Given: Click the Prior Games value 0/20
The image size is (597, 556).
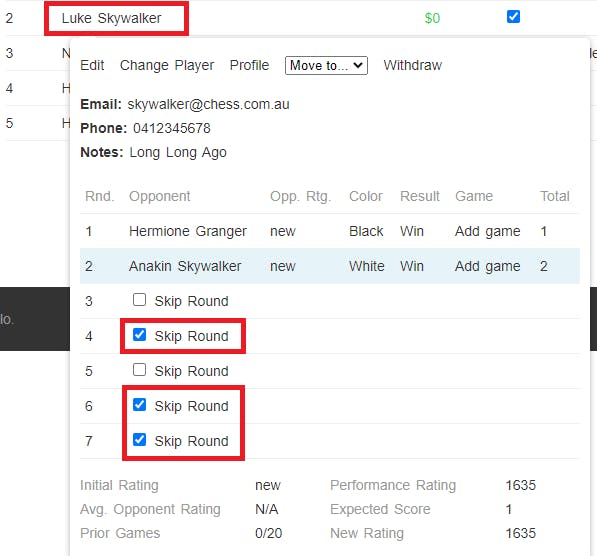Looking at the screenshot, I should click(x=268, y=533).
